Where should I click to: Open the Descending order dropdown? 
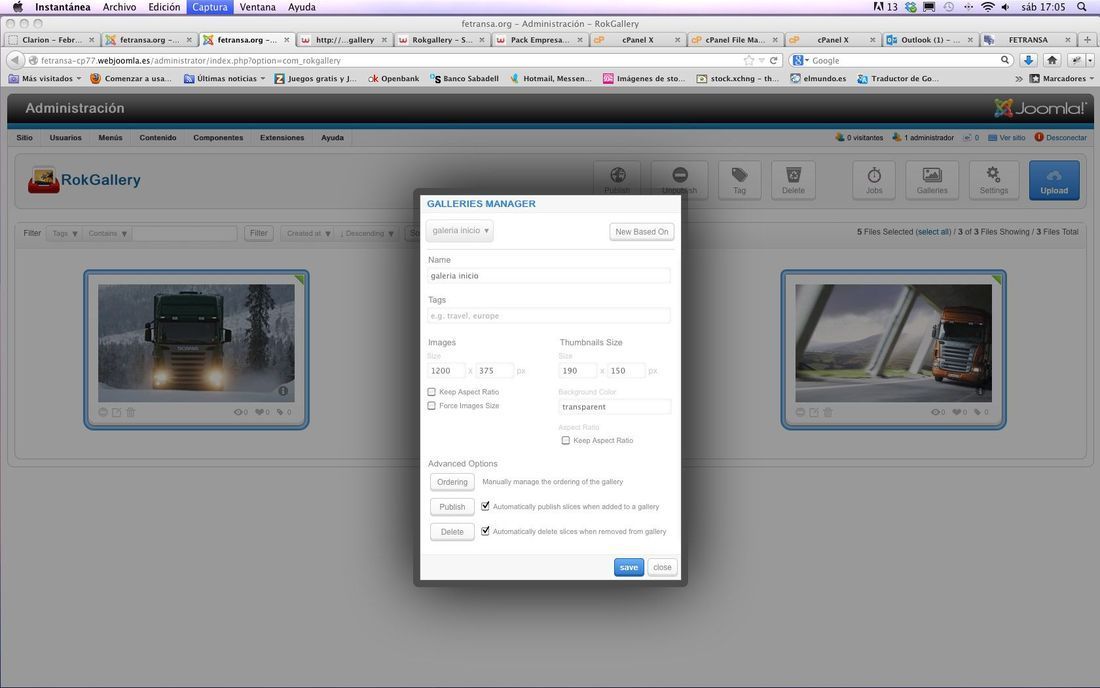(x=366, y=234)
